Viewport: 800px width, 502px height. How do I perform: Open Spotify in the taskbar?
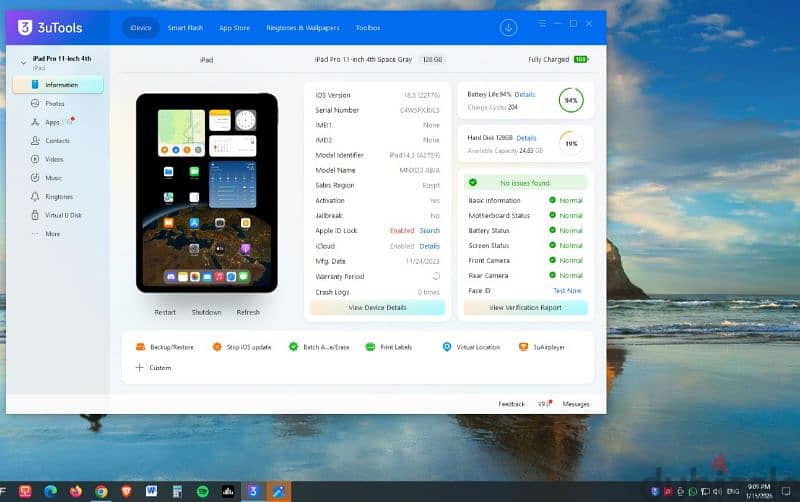203,491
